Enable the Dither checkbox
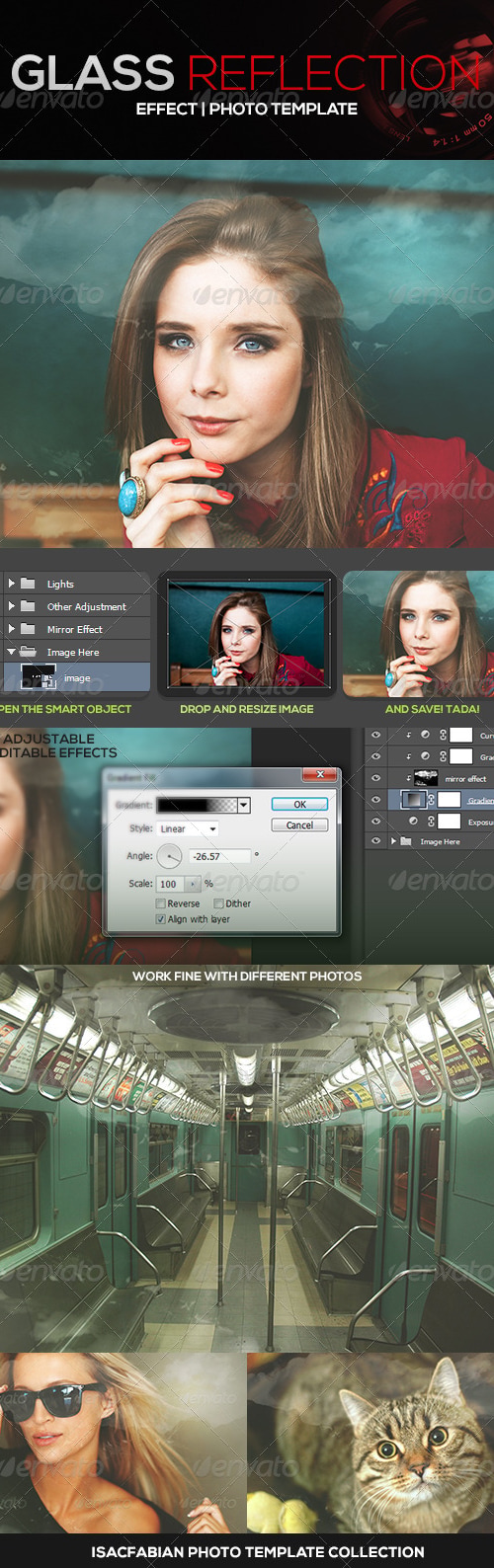 tap(218, 902)
